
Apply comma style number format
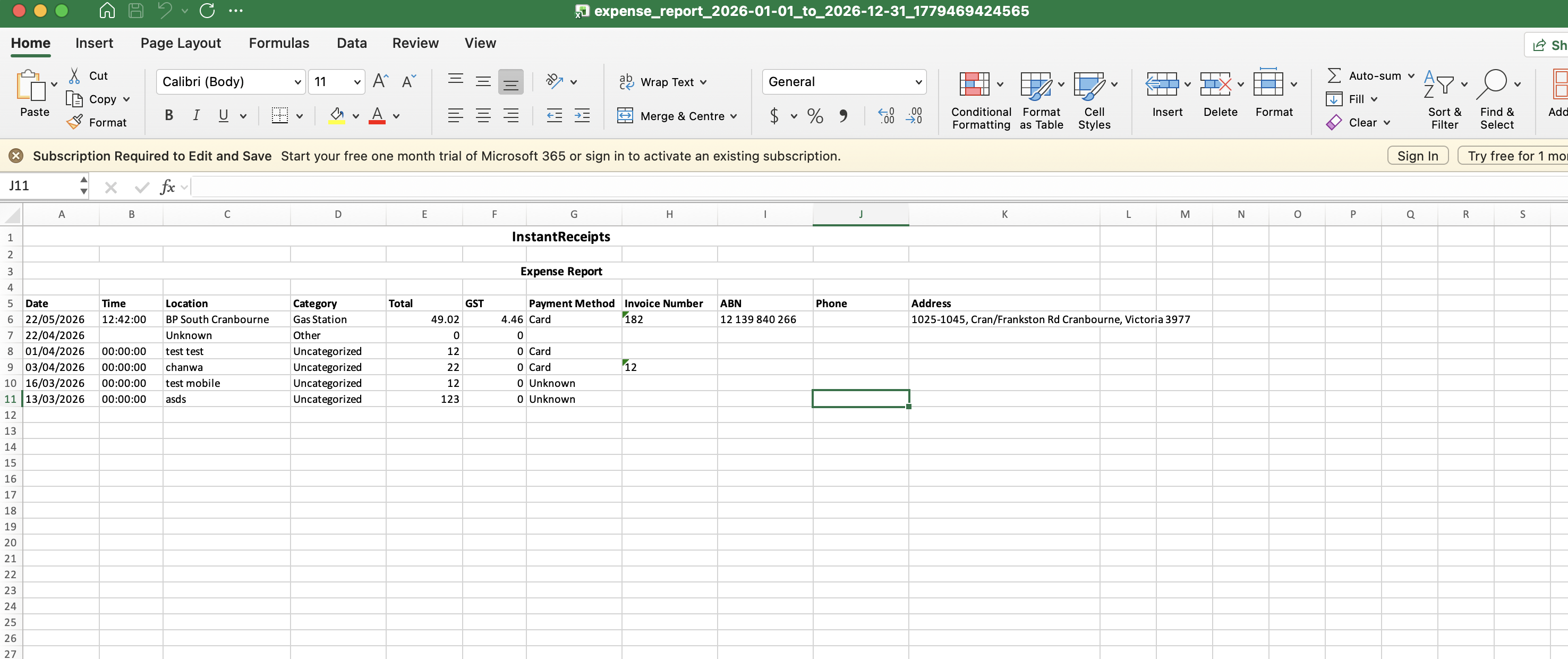point(843,116)
